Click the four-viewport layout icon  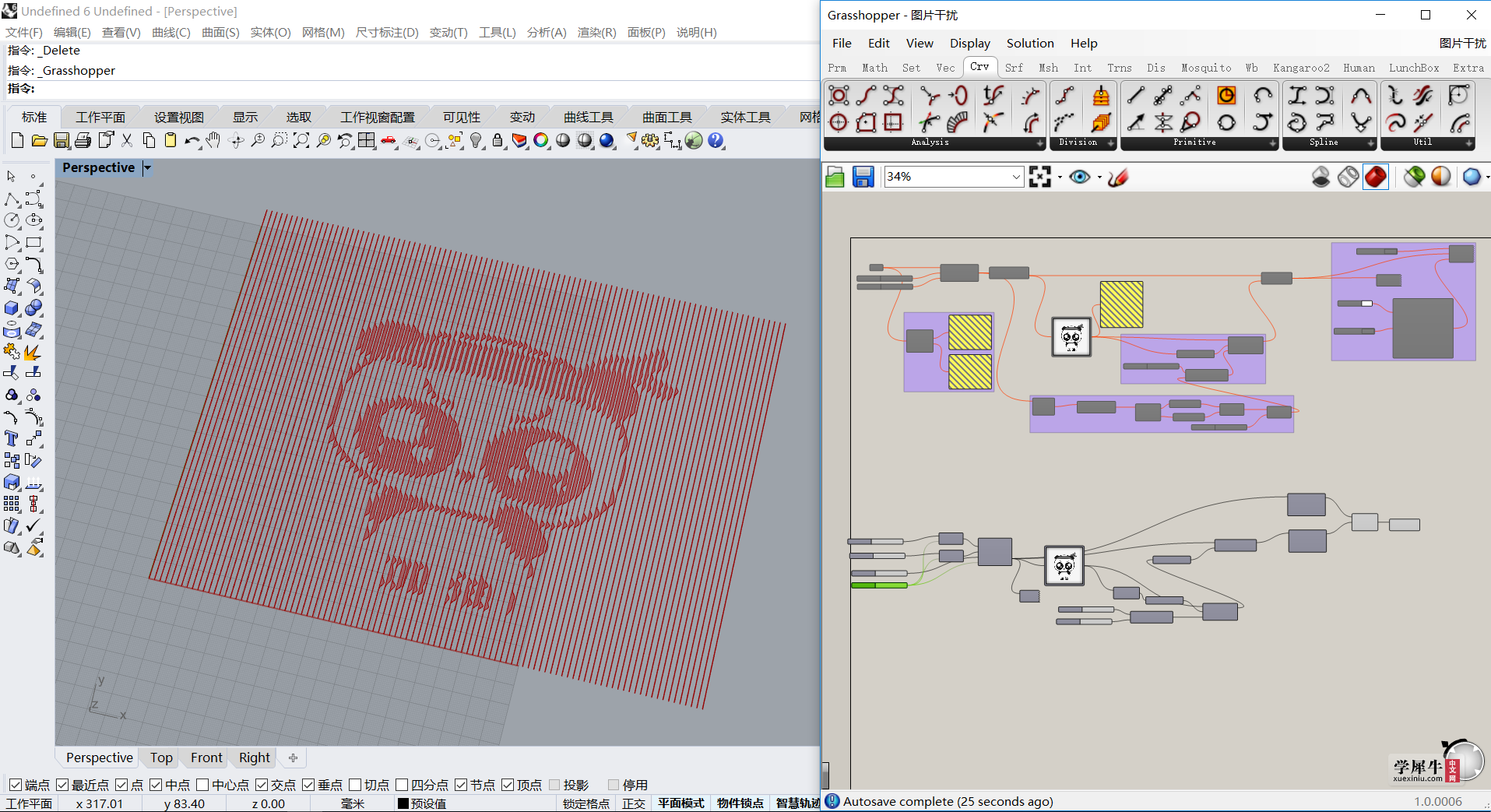coord(366,140)
